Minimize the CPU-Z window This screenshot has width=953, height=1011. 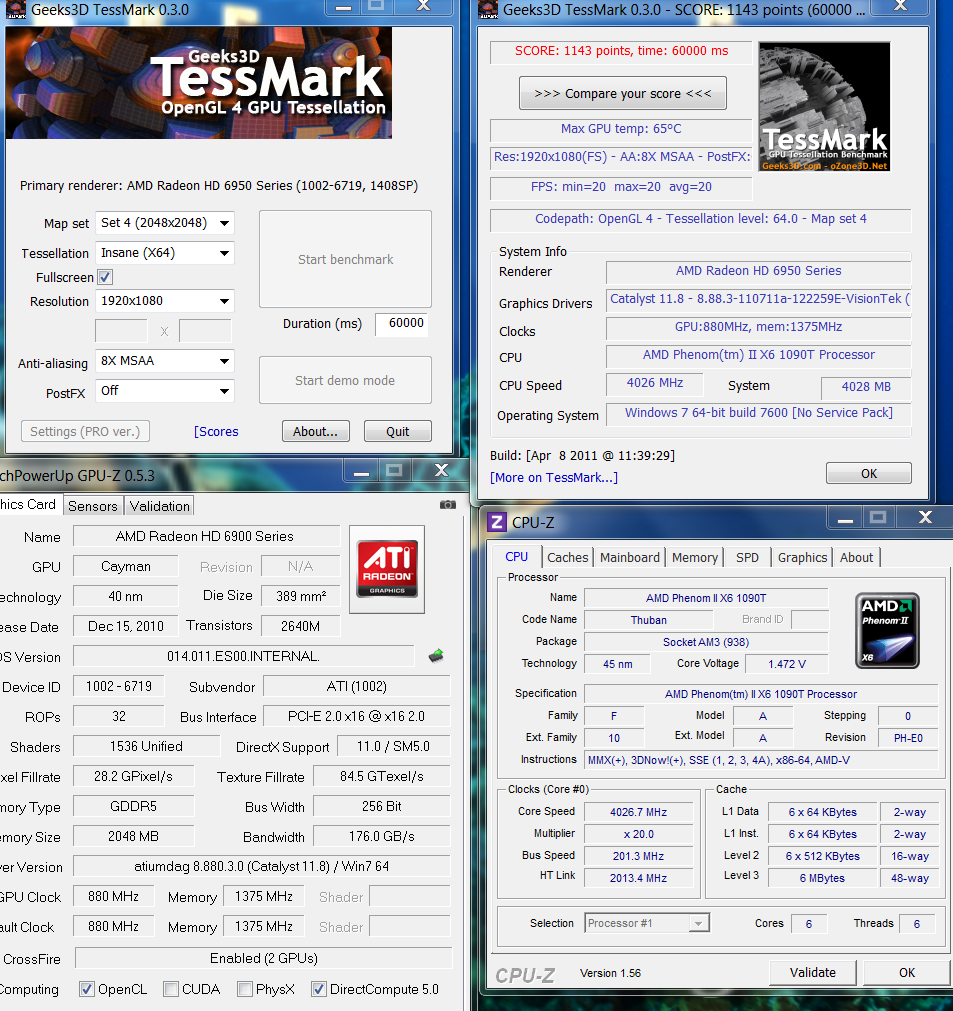click(845, 519)
